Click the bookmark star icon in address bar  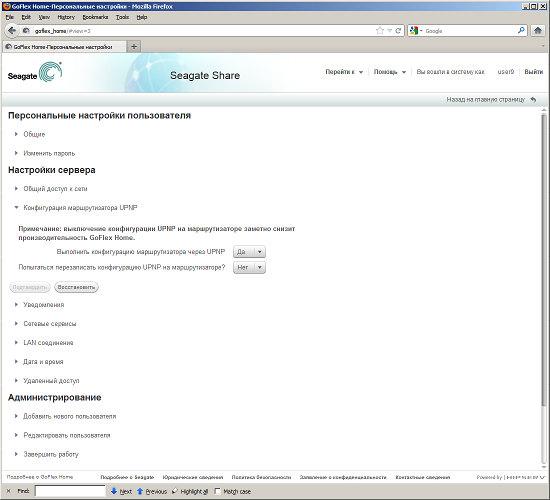tap(380, 31)
